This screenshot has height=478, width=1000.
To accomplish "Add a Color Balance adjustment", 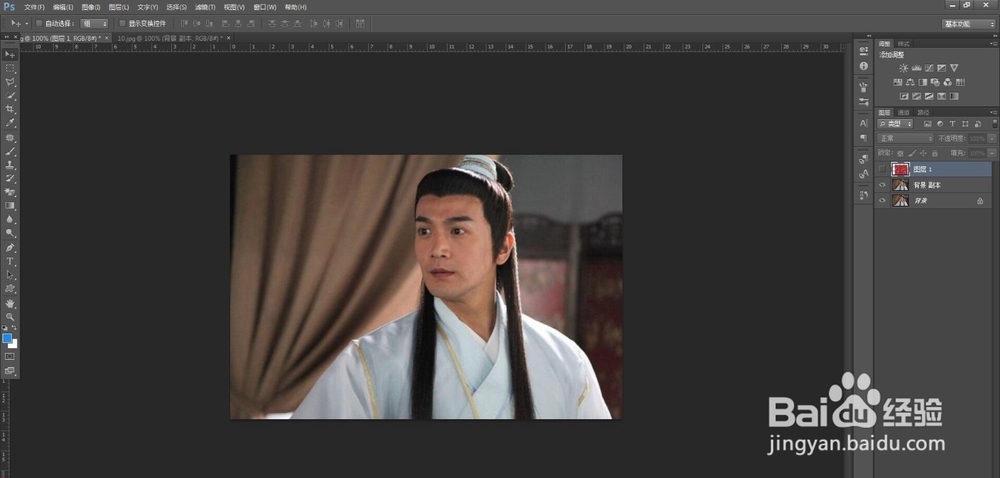I will click(x=910, y=82).
